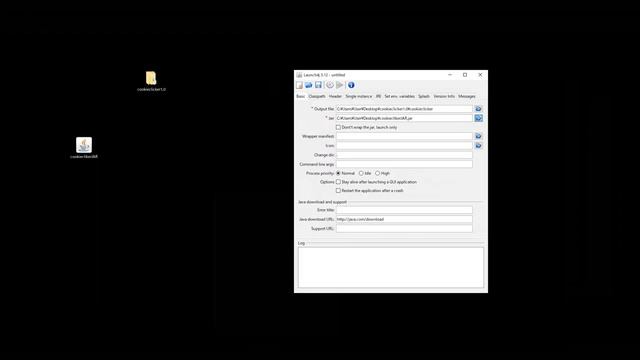This screenshot has height=360, width=640.
Task: Switch to the JRE tab
Action: click(x=378, y=96)
